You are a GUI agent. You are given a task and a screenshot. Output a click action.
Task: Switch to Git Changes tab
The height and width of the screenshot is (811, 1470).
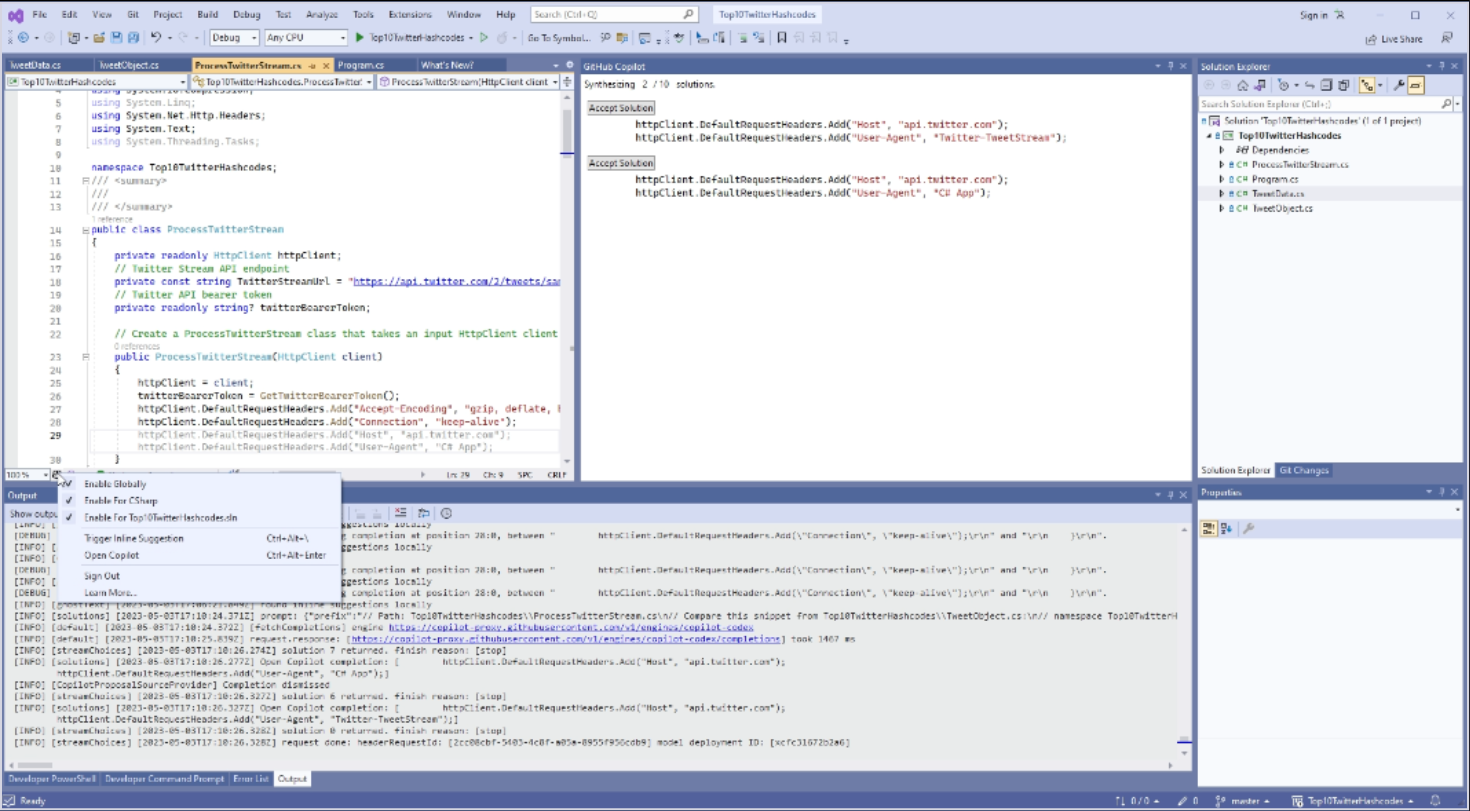pos(1305,470)
